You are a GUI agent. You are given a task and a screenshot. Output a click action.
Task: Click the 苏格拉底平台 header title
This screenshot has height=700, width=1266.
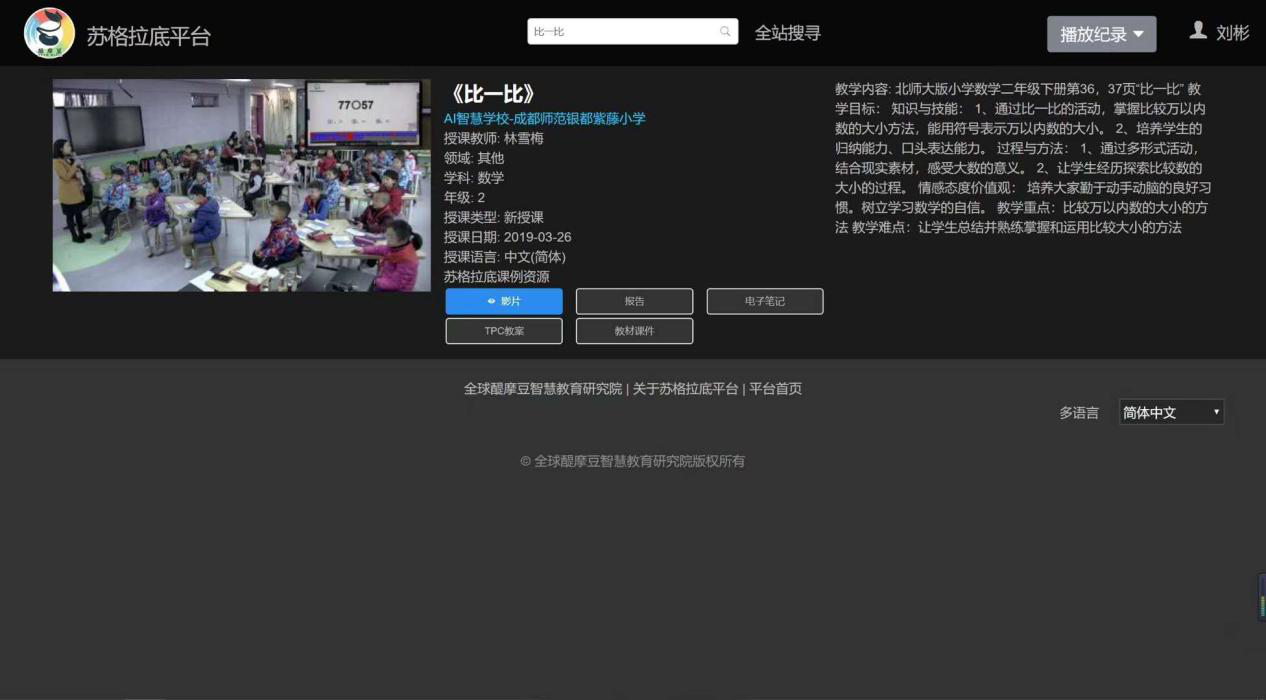[148, 36]
